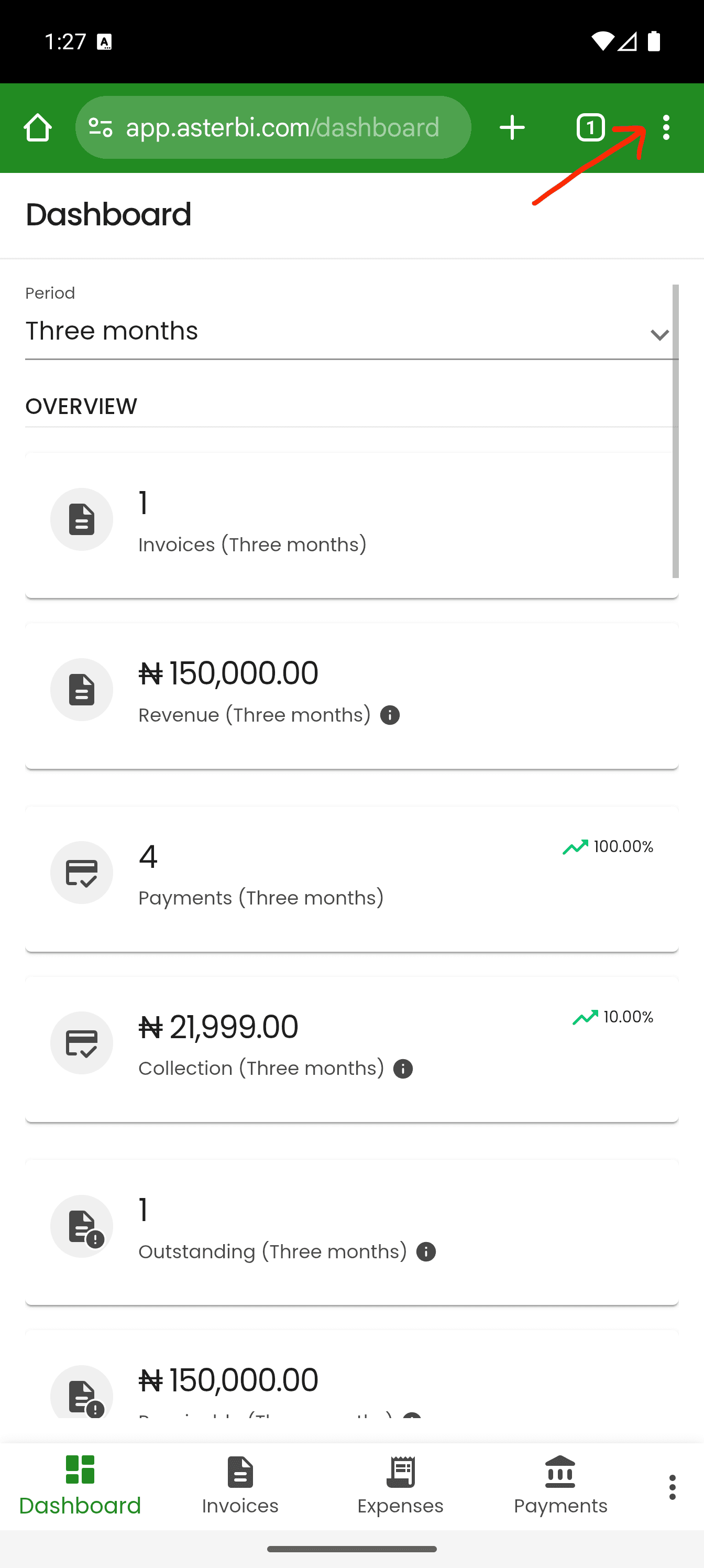704x1568 pixels.
Task: Switch to the Expenses tab
Action: (x=400, y=1486)
